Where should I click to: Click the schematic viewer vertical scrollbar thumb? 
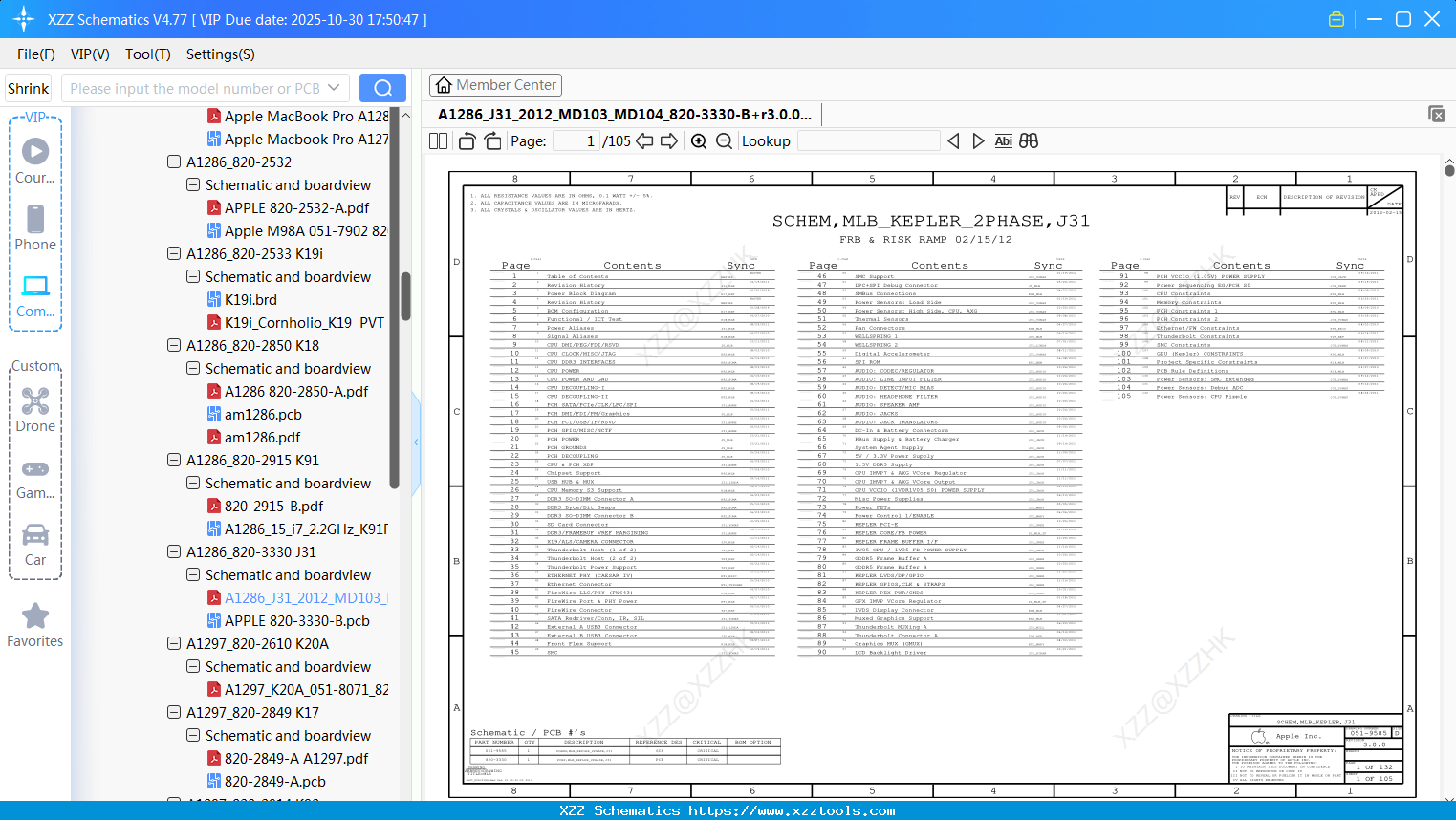1449,171
